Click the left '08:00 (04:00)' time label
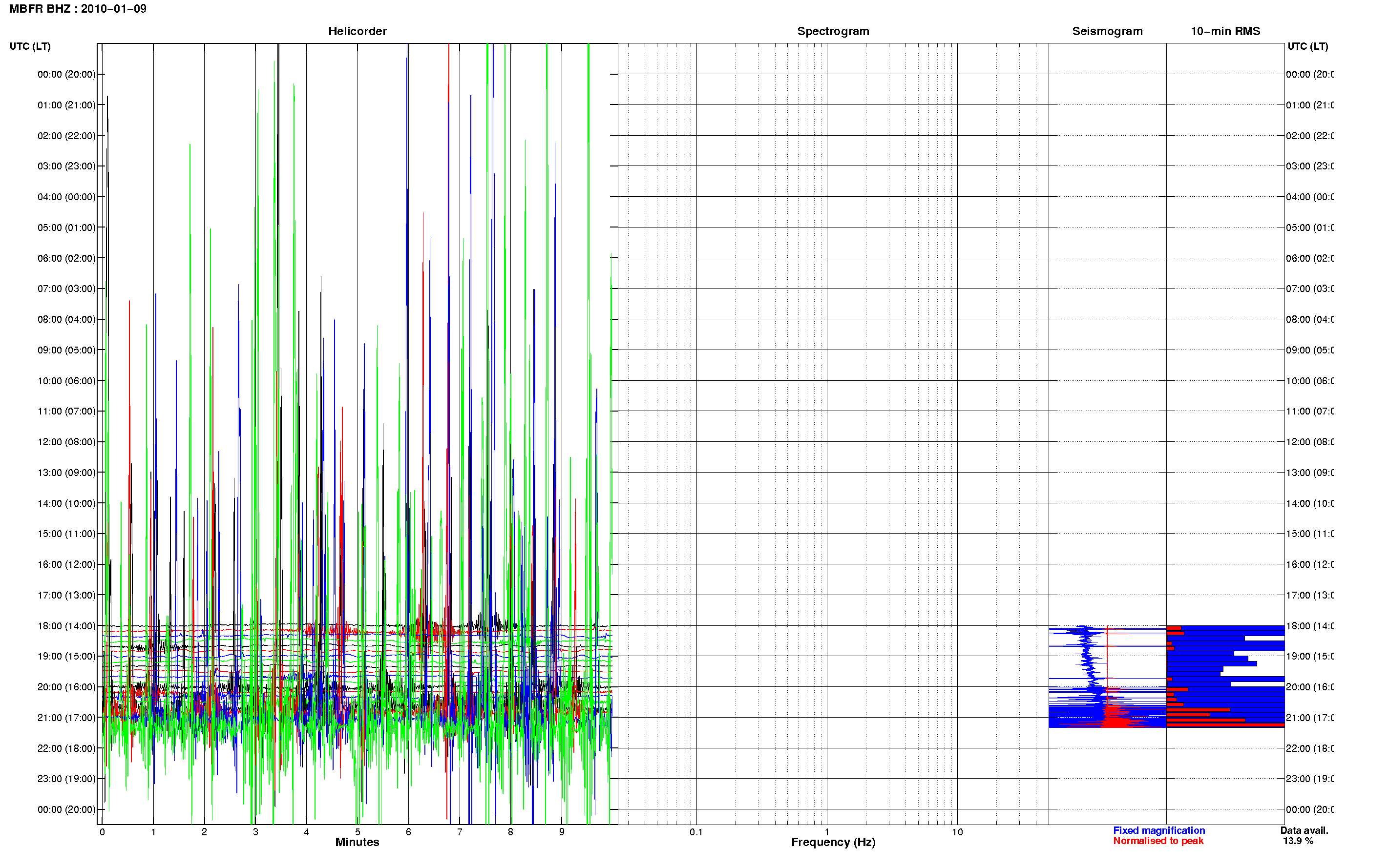The height and width of the screenshot is (868, 1389). coord(66,319)
